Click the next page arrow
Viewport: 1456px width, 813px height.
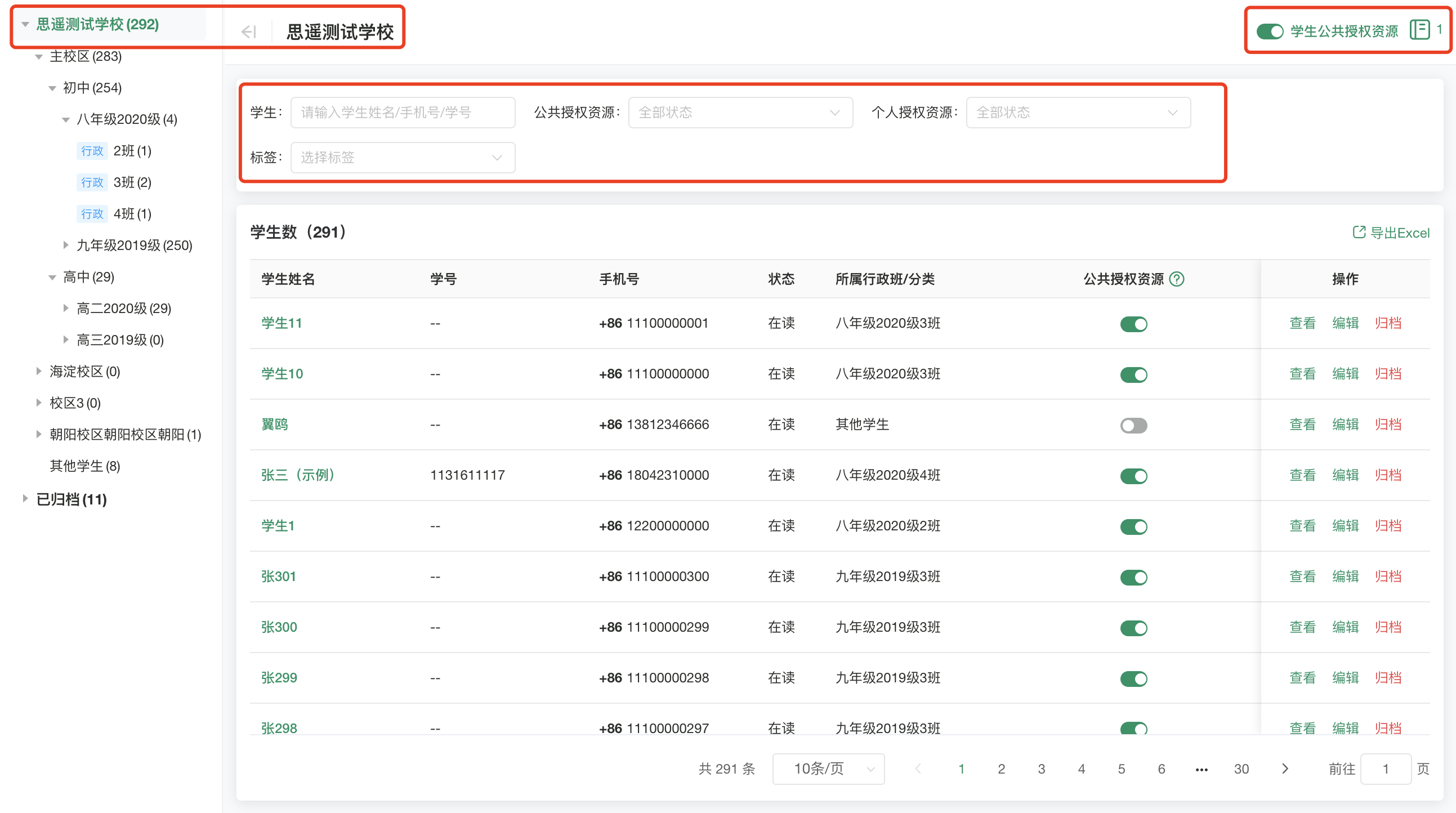1285,769
